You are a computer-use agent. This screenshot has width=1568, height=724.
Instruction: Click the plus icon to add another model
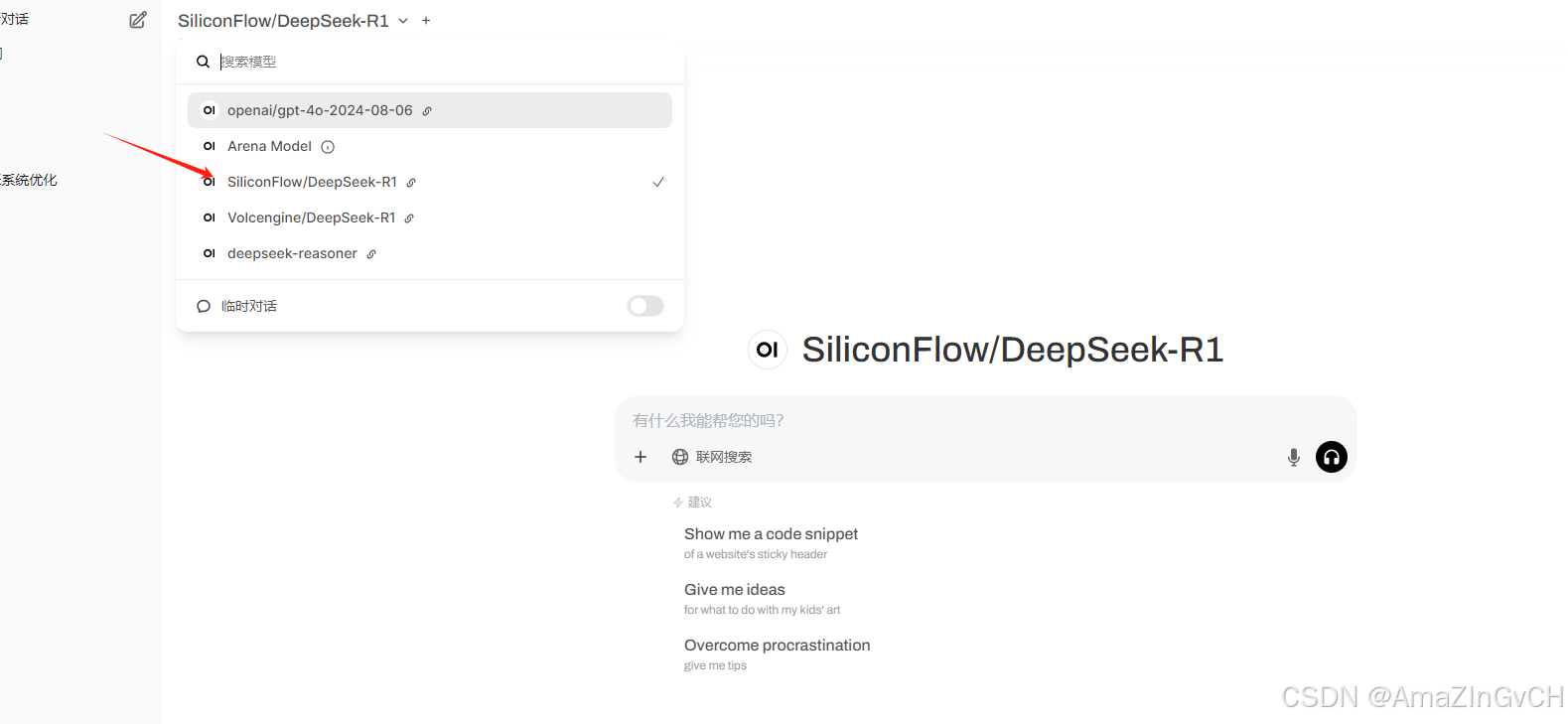426,21
